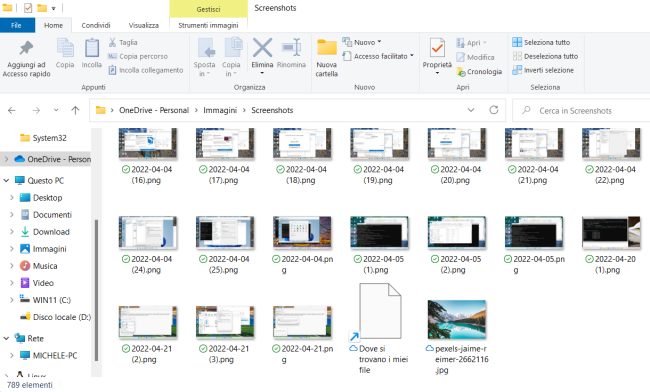
Task: Cut selection with Taglia scissors
Action: click(x=123, y=42)
